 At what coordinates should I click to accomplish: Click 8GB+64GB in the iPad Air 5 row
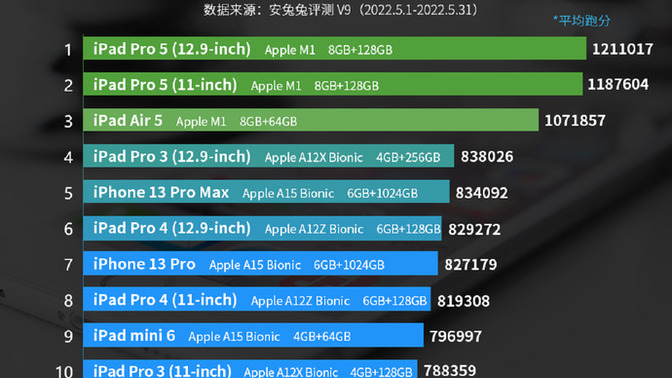(268, 122)
